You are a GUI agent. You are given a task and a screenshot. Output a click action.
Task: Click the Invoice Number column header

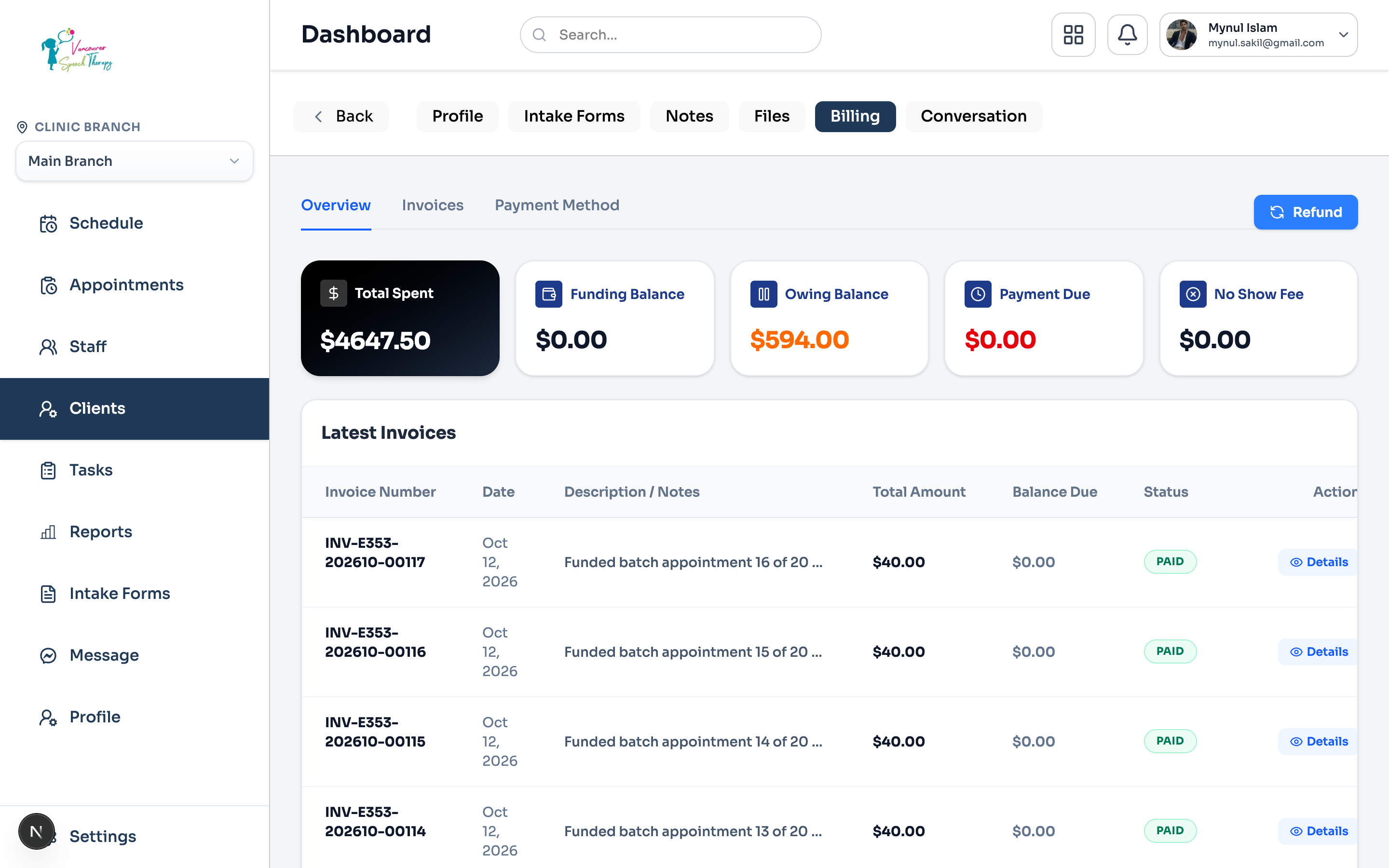(x=380, y=492)
